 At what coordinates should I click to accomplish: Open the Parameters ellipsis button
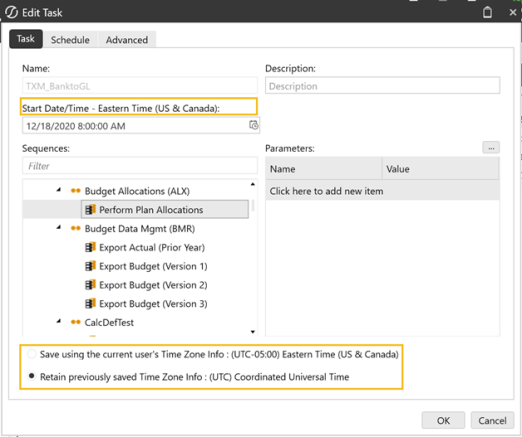(491, 148)
